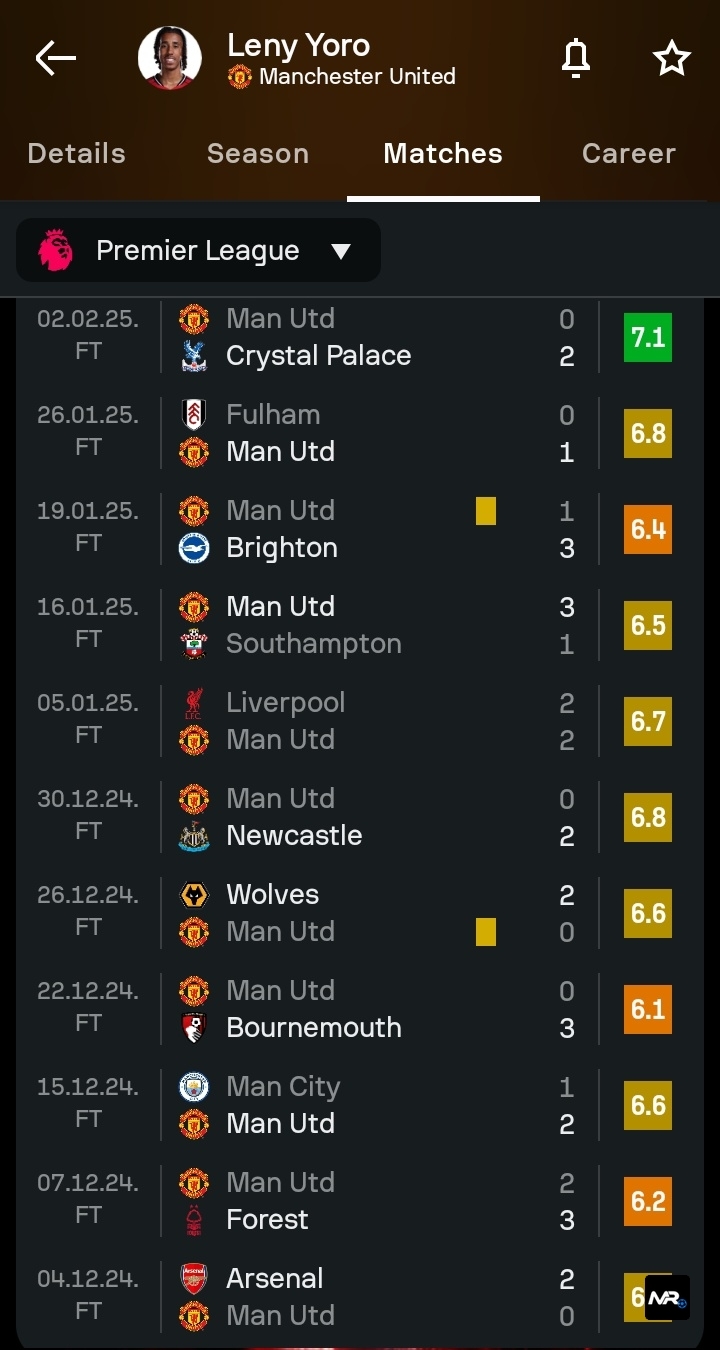Switch to the Season tab
The image size is (720, 1350).
tap(258, 154)
